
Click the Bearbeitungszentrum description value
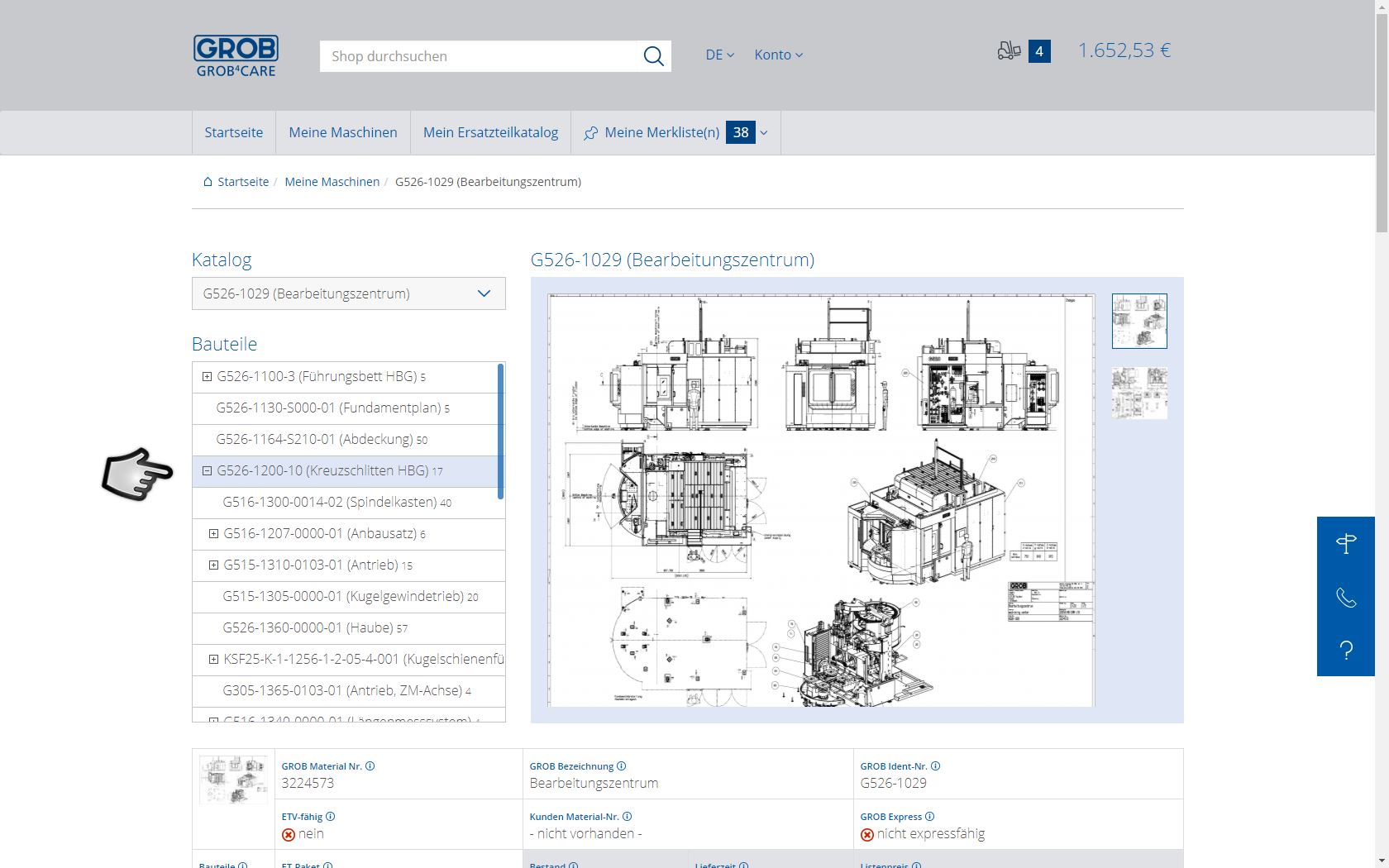coord(594,783)
